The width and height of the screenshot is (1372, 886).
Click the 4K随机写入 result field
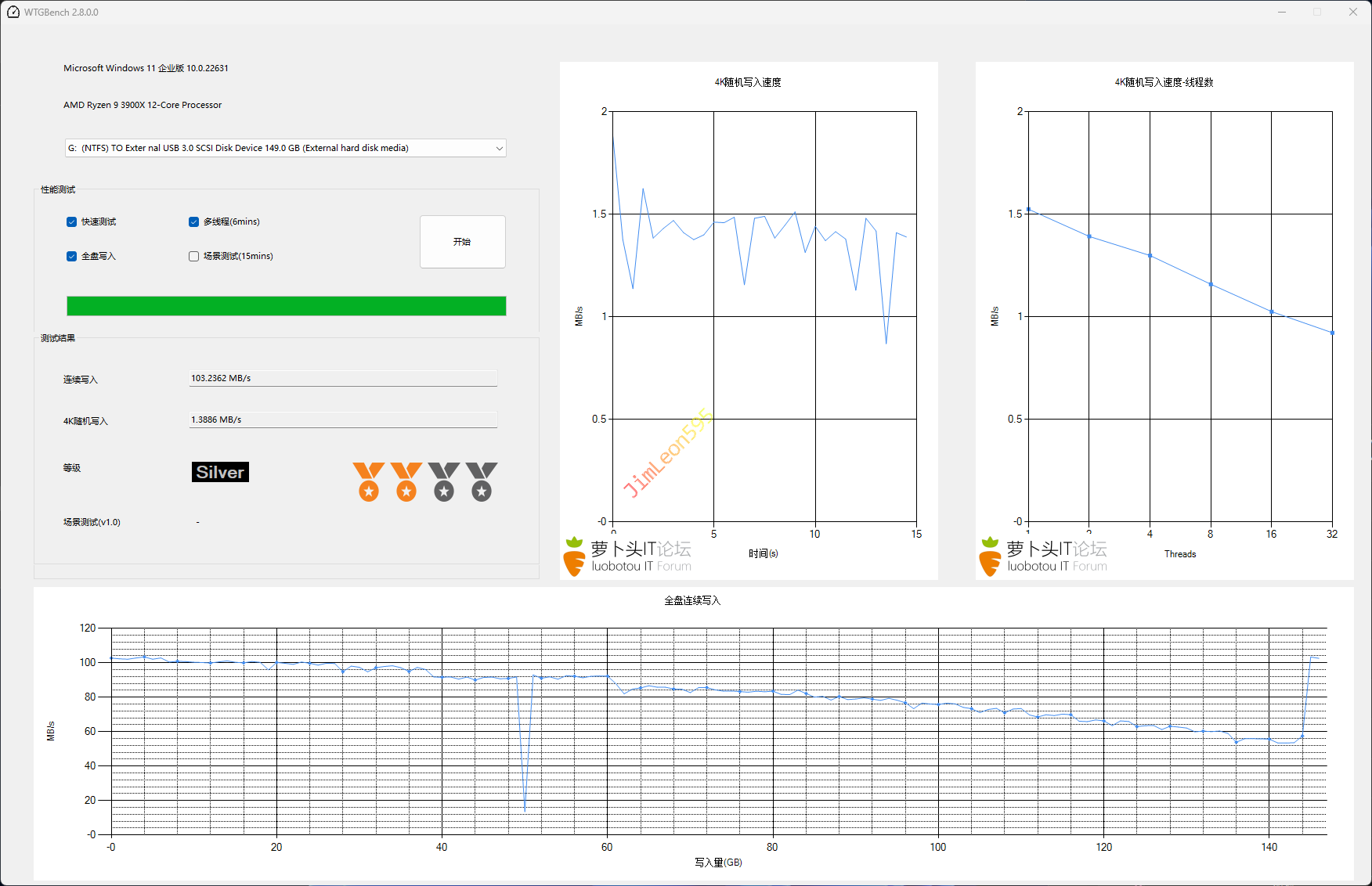(x=343, y=420)
